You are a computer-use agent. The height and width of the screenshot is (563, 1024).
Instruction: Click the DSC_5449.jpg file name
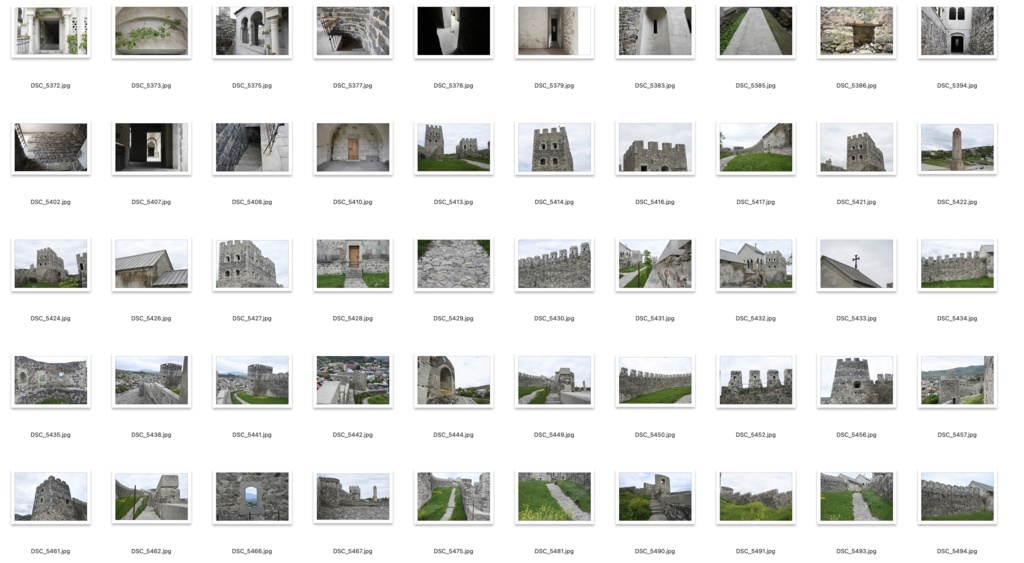click(x=554, y=434)
